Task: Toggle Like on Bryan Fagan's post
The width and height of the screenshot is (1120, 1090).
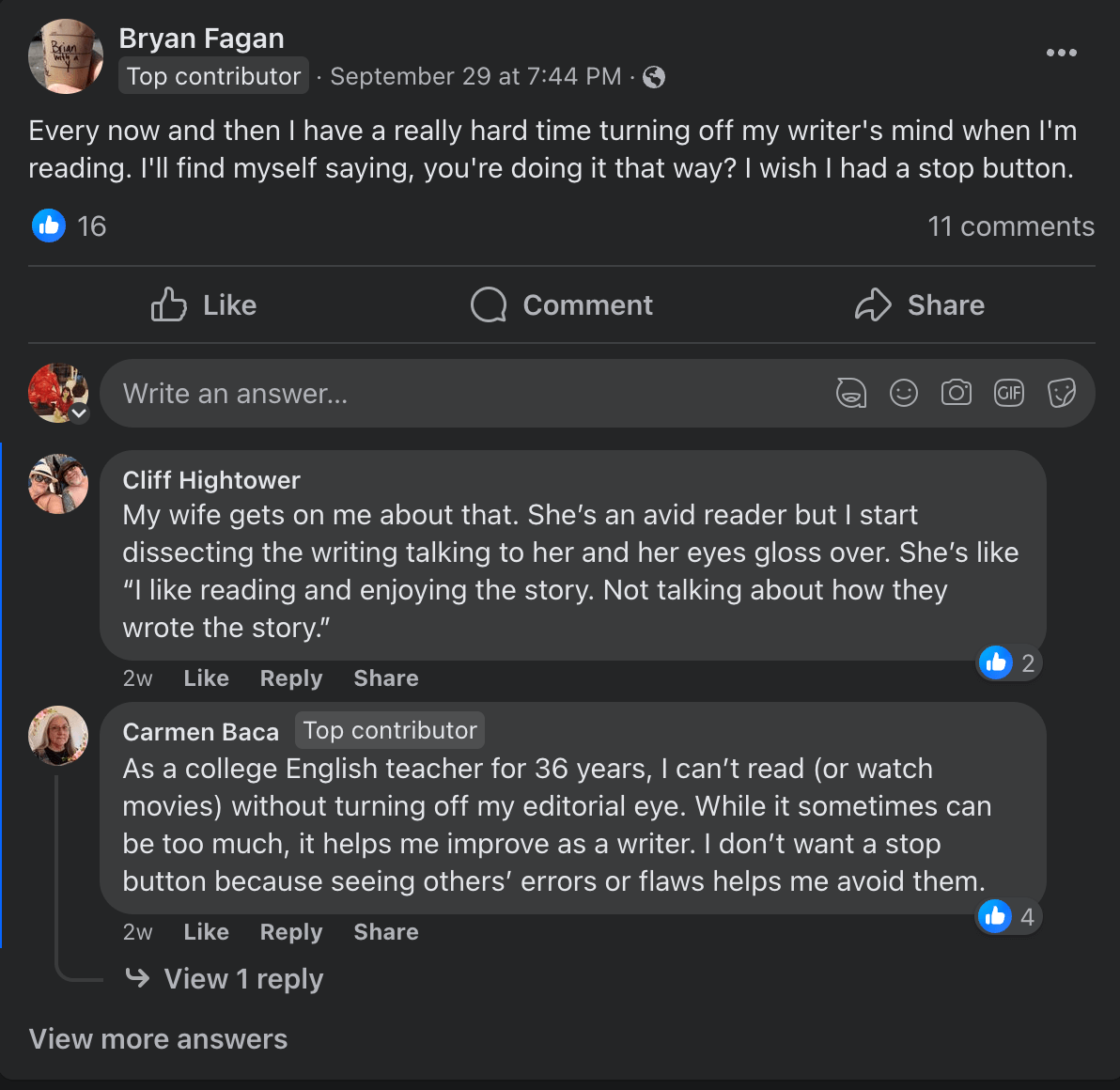Action: 204,305
